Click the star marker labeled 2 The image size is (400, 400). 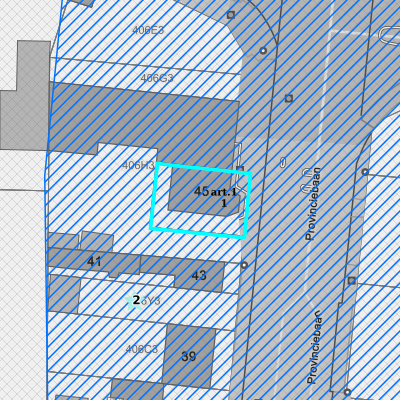pos(134,301)
